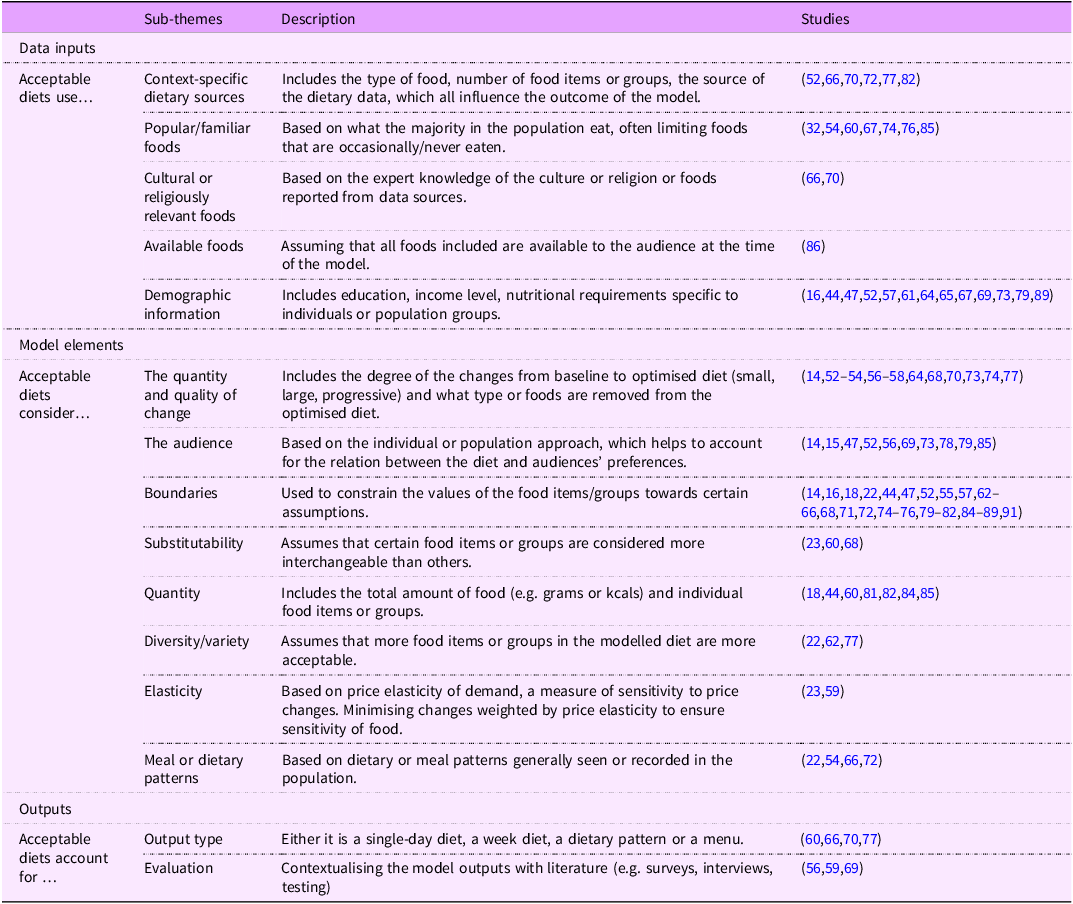Screen dimensions: 1073x904
Task: Click the 'Output type' sub-theme cell
Action: pos(183,840)
